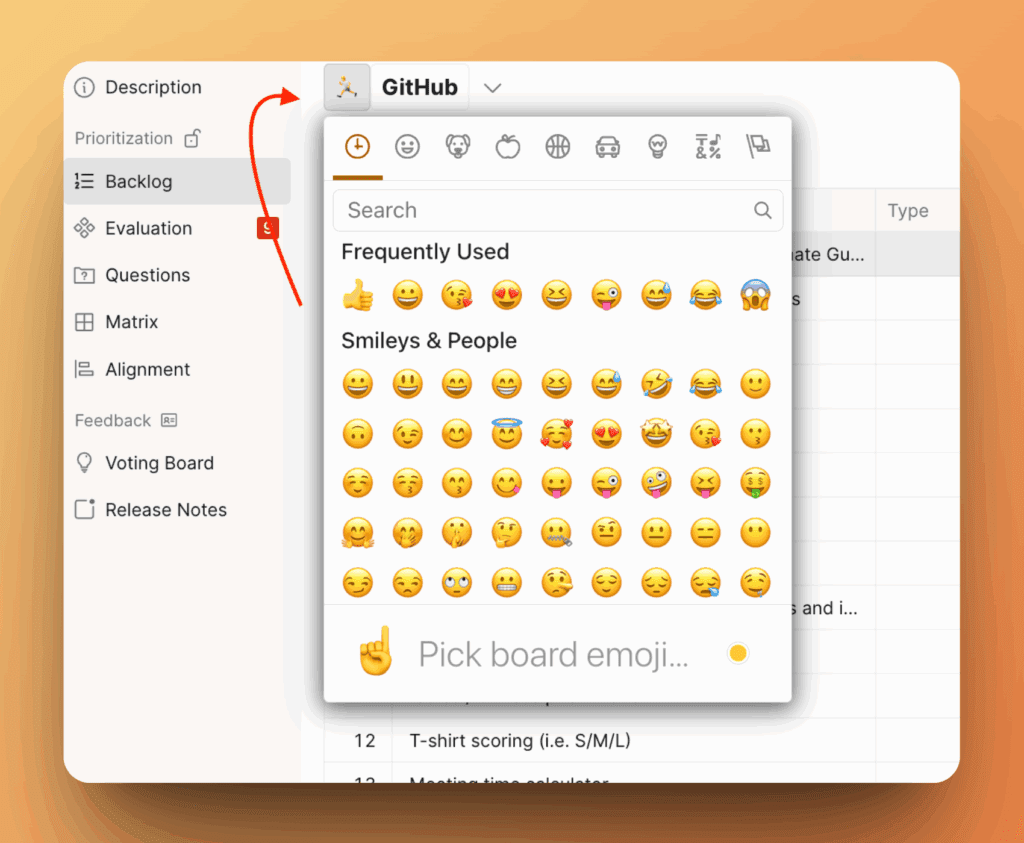The width and height of the screenshot is (1024, 843).
Task: Open the Objects lightbulb emoji category
Action: point(658,147)
